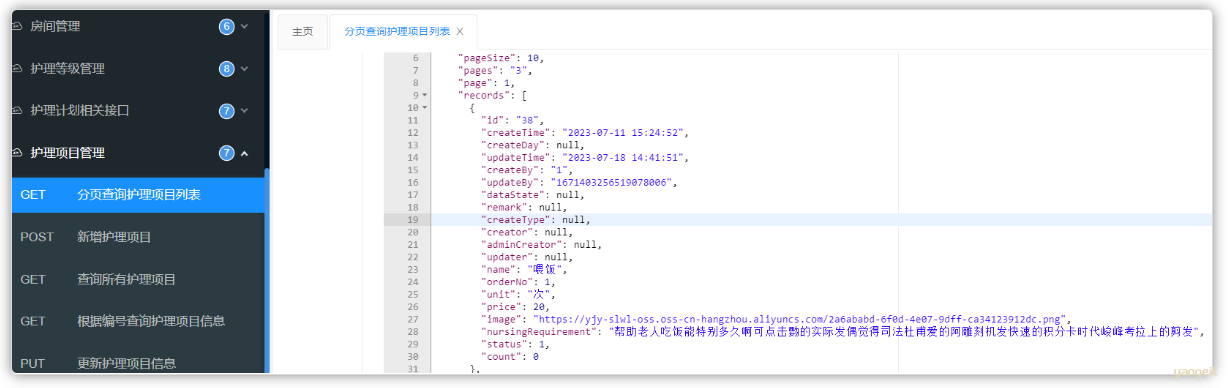Click the "createBy": "1" line
The height and width of the screenshot is (388, 1228).
point(524,170)
